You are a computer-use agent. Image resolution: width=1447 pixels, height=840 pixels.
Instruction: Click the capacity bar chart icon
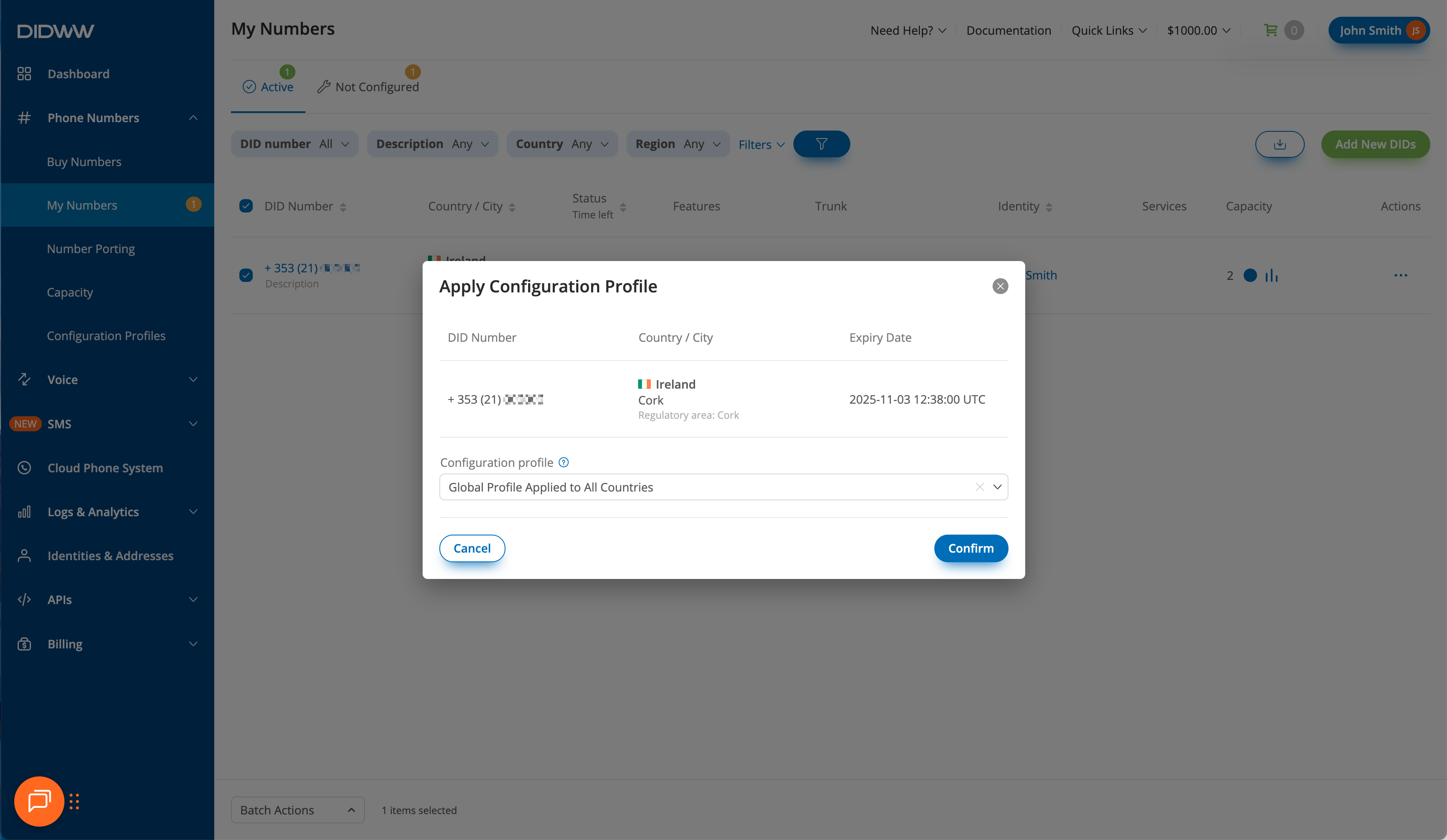click(x=1272, y=276)
